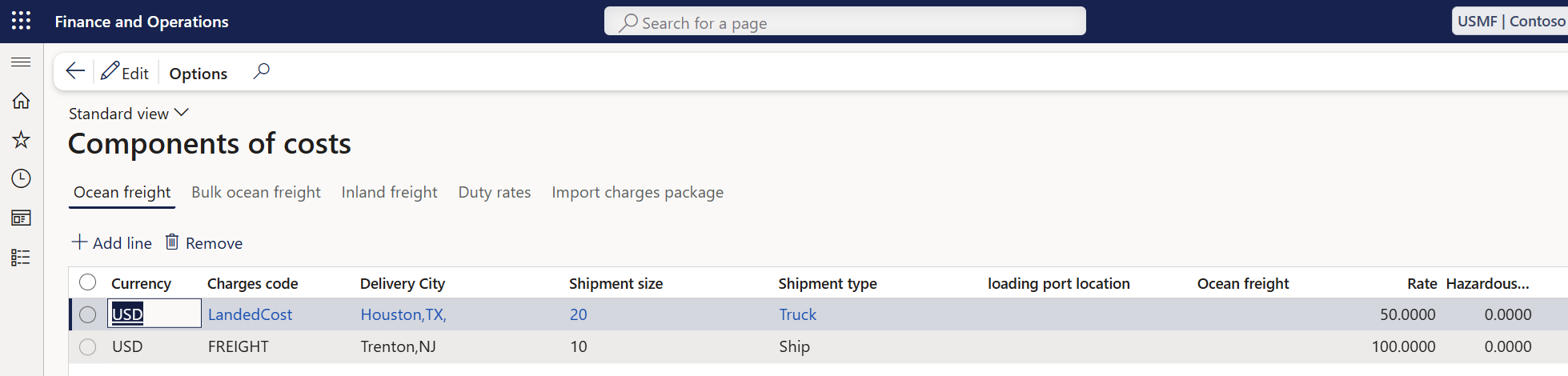The height and width of the screenshot is (376, 1568).
Task: Click the back arrow button
Action: coord(75,72)
